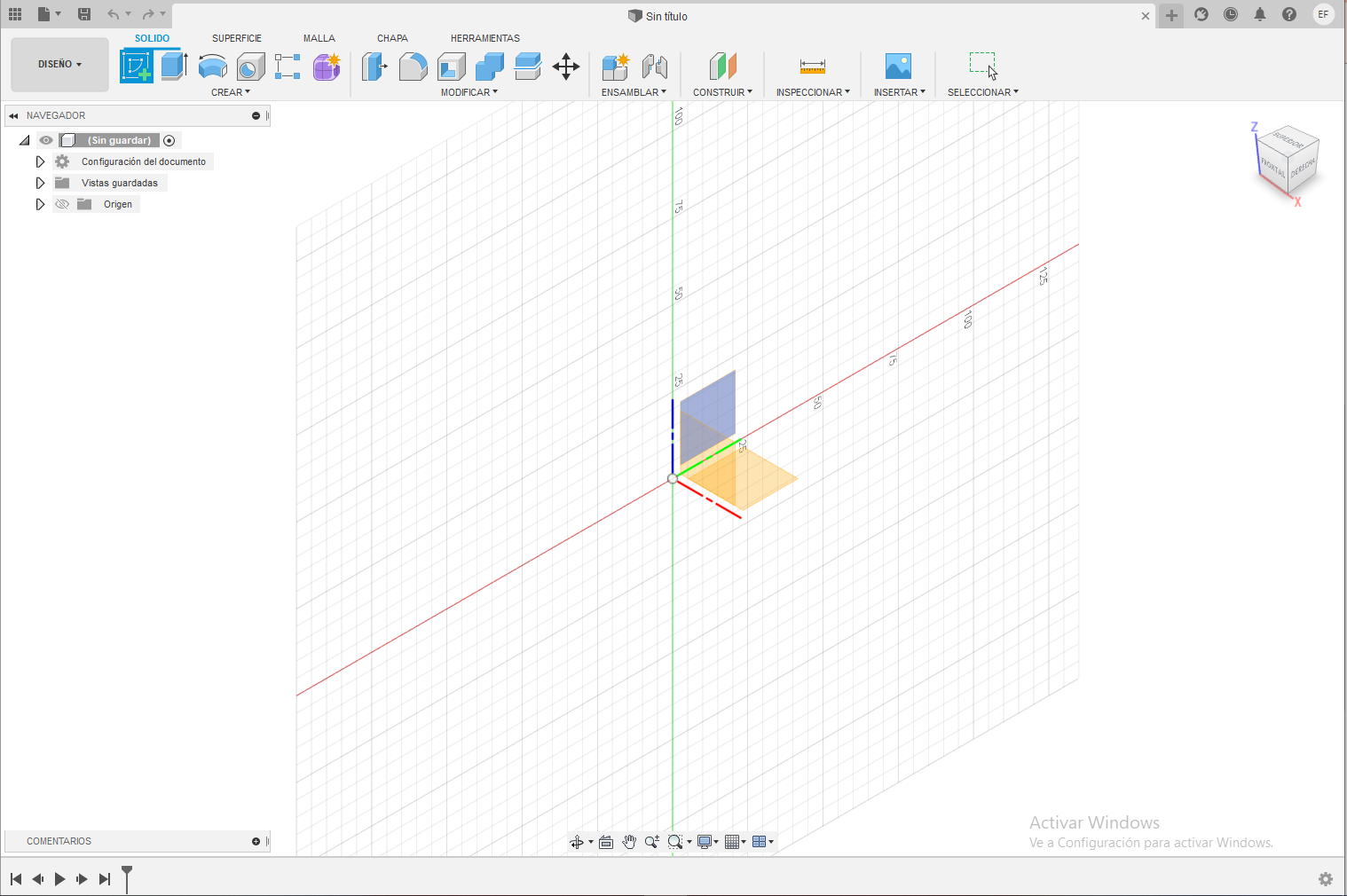This screenshot has height=896, width=1347.
Task: Open the HERRAMIENTAS tab
Action: coord(485,38)
